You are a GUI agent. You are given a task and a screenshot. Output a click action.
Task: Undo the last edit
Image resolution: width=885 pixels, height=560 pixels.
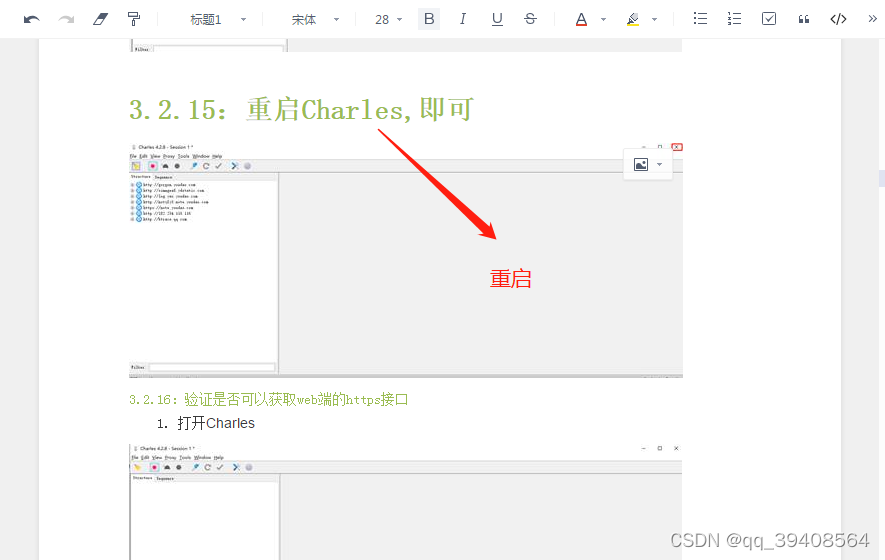click(x=32, y=19)
